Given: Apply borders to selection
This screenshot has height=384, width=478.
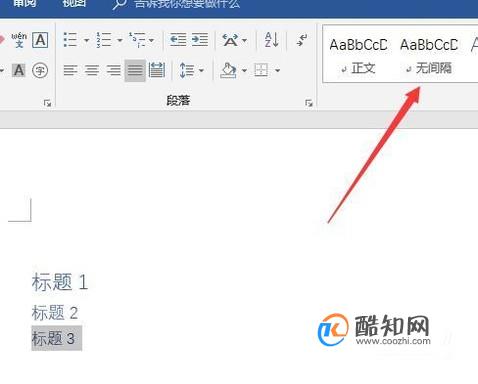Looking at the screenshot, I should tap(261, 70).
